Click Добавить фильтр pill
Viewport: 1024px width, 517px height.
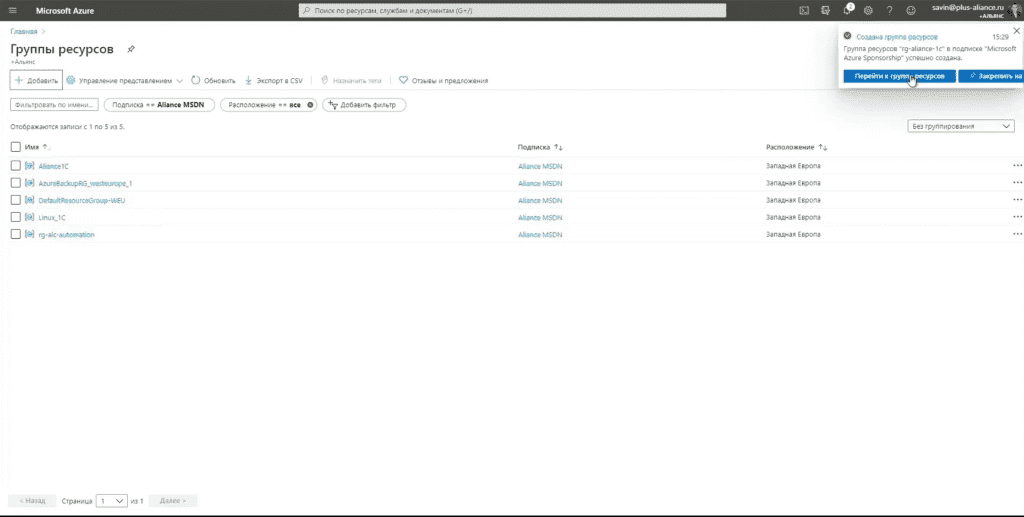(364, 104)
